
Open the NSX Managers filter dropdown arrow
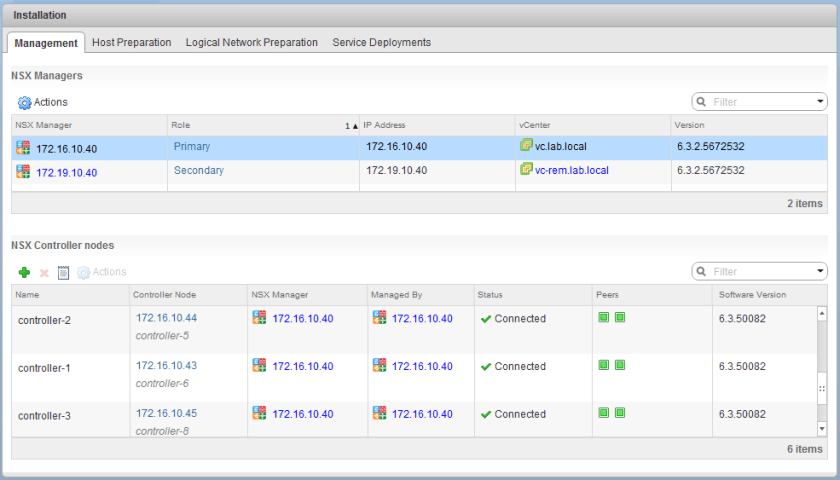pyautogui.click(x=820, y=102)
